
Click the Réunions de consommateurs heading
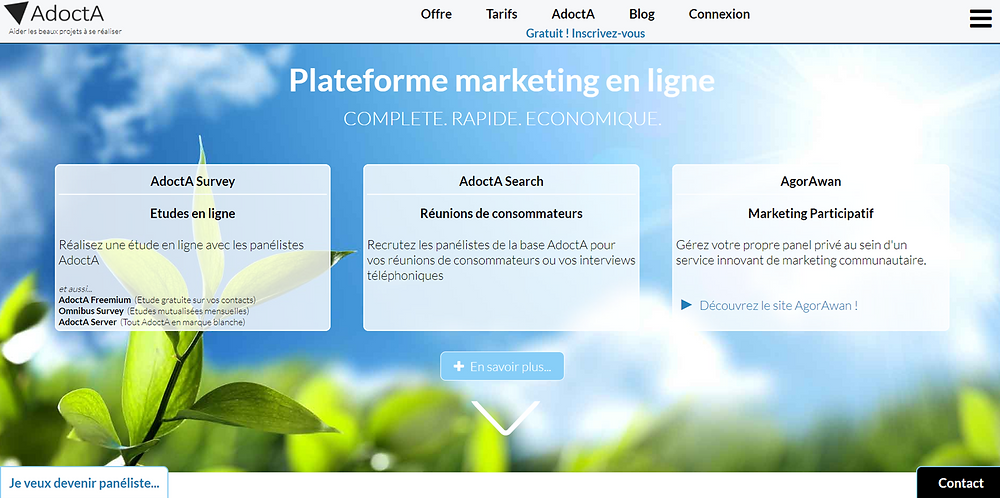501,214
